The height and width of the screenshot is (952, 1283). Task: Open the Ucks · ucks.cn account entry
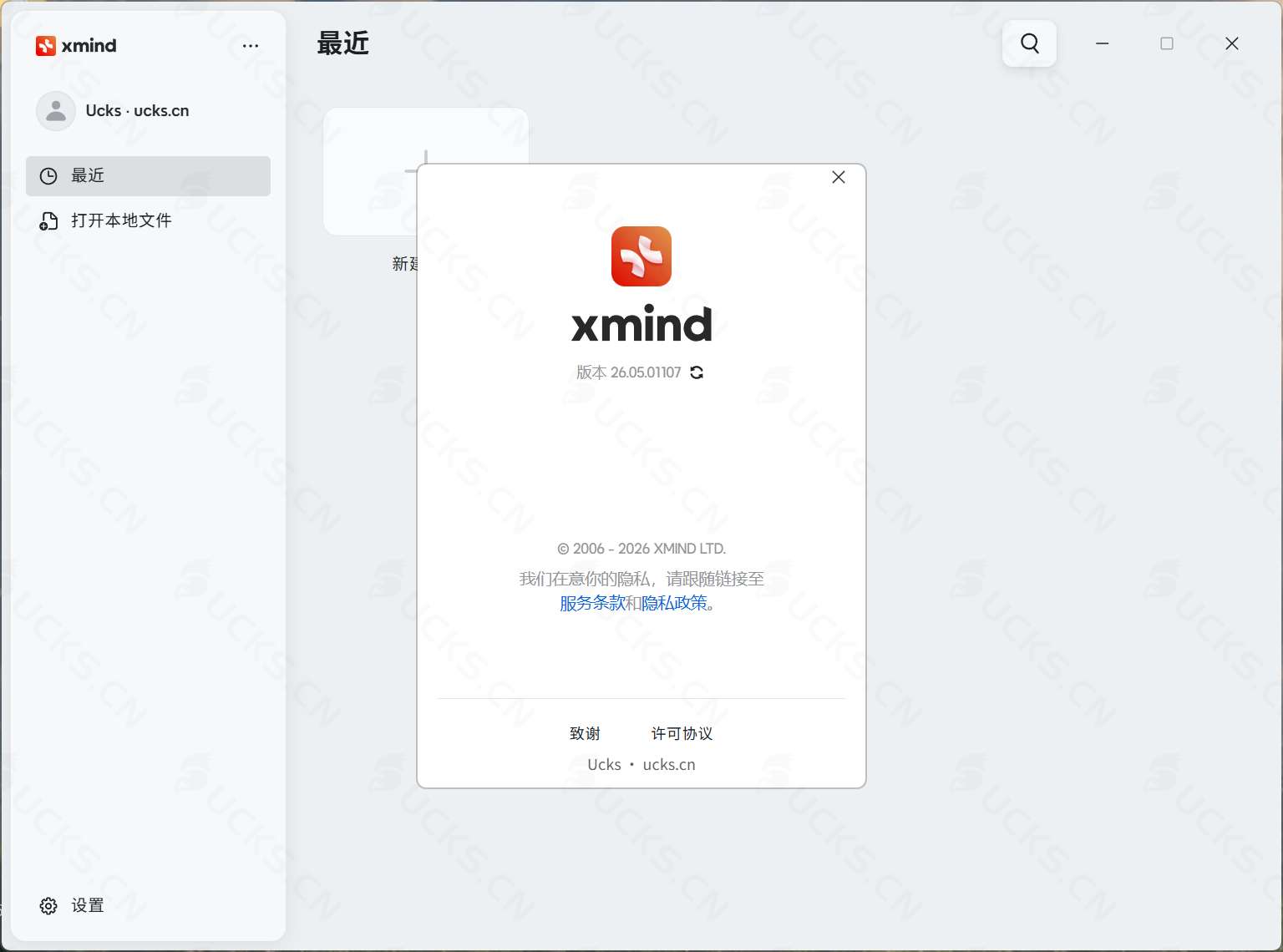coord(138,111)
